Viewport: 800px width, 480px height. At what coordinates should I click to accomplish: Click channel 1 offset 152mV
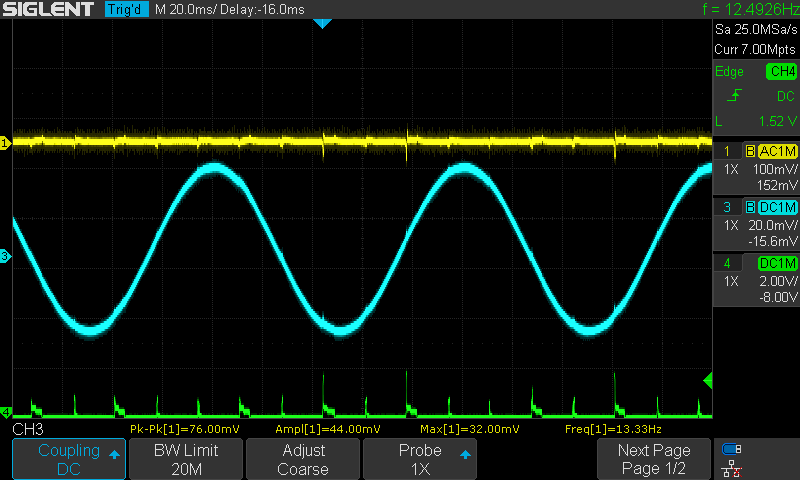(x=777, y=185)
